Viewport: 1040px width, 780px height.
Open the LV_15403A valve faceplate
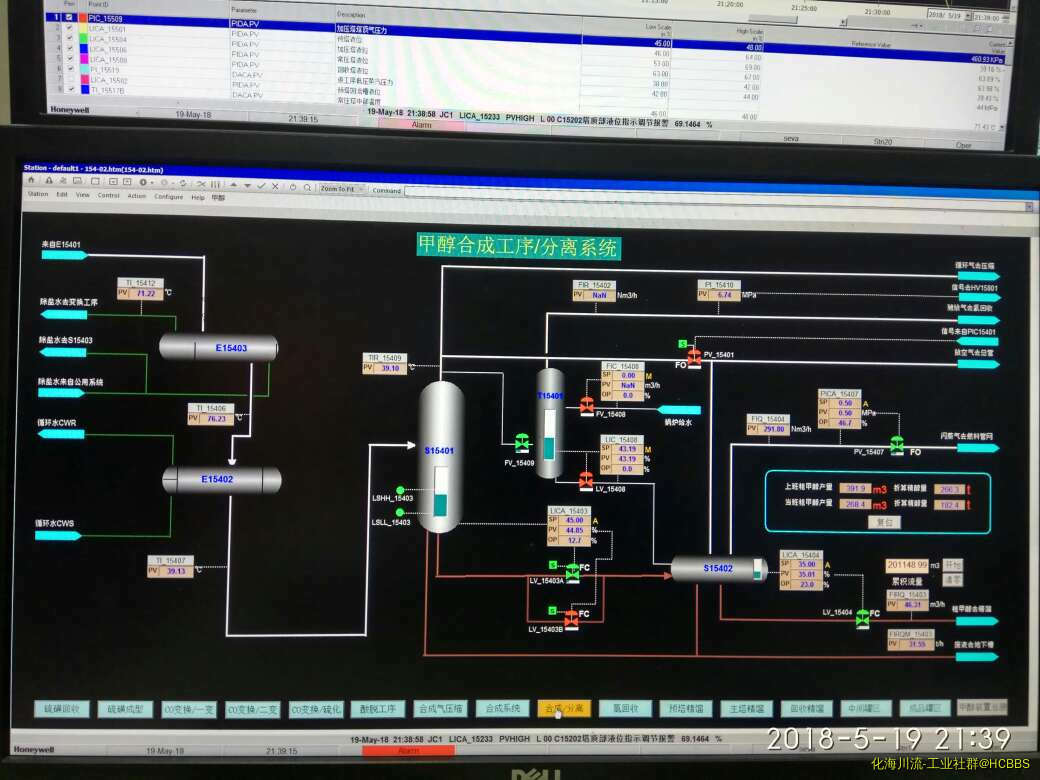coord(572,572)
